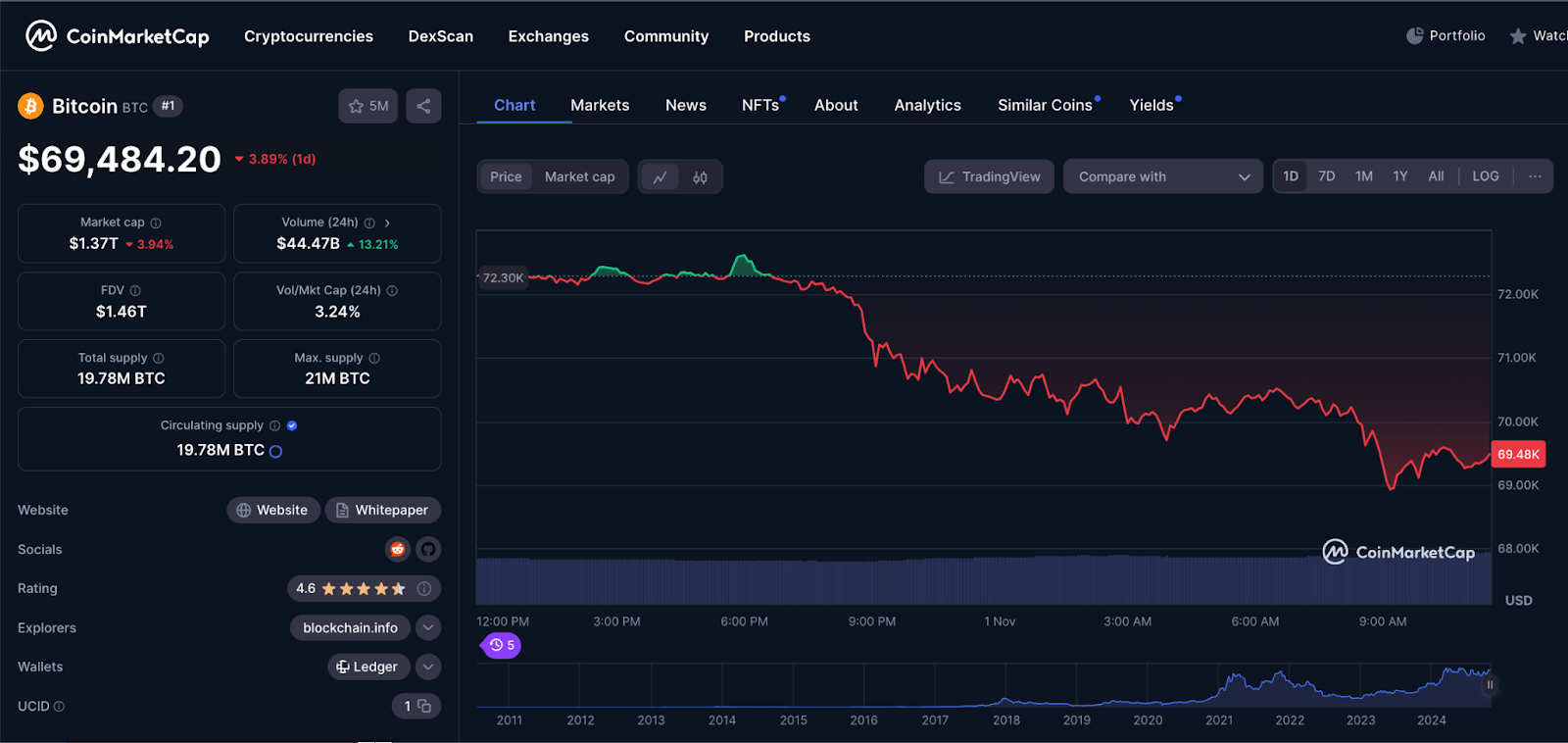Click the range handle on the history timeline
Viewport: 1568px width, 743px height.
(1490, 685)
